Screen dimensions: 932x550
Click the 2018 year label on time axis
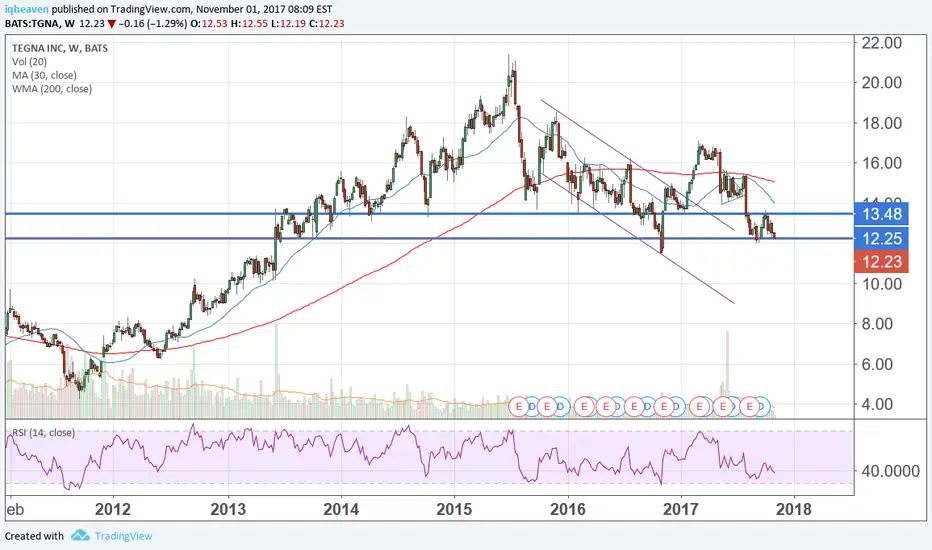pyautogui.click(x=794, y=509)
